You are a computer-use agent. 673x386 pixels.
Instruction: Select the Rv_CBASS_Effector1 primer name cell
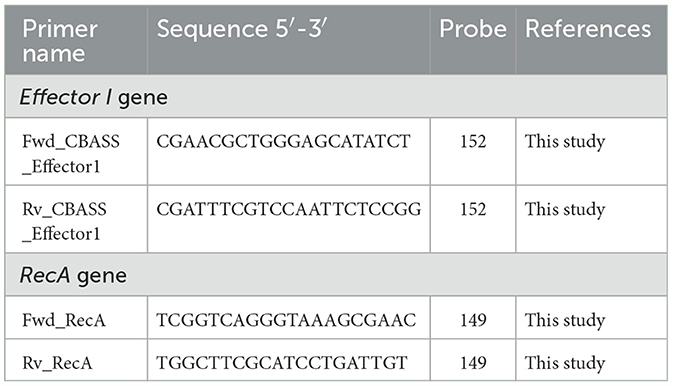tap(76, 219)
